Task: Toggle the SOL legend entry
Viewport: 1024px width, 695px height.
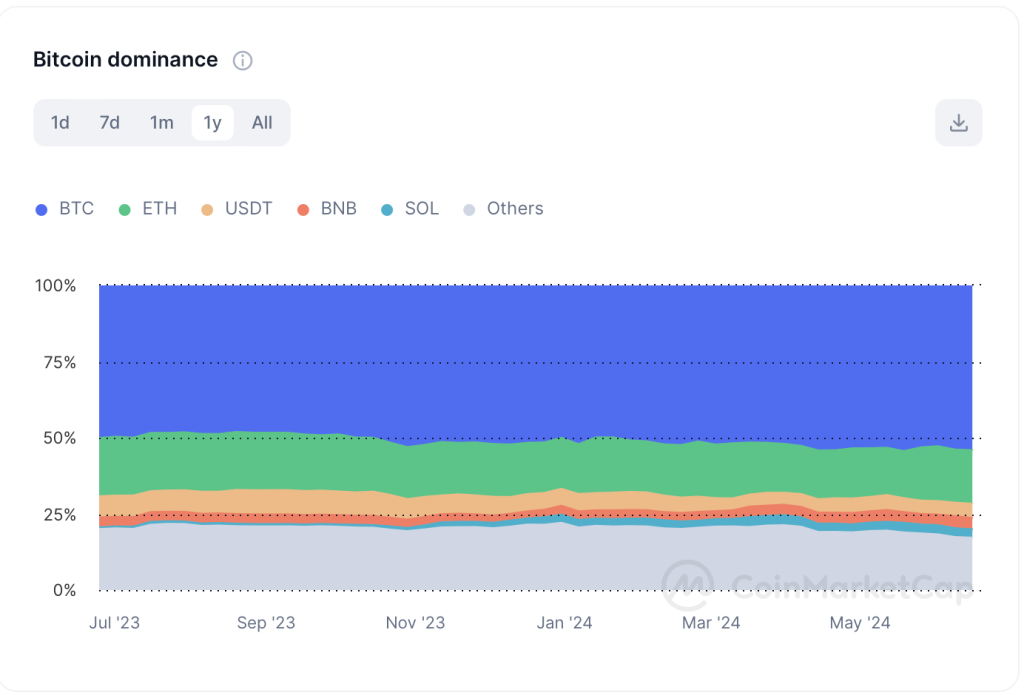Action: [x=409, y=209]
